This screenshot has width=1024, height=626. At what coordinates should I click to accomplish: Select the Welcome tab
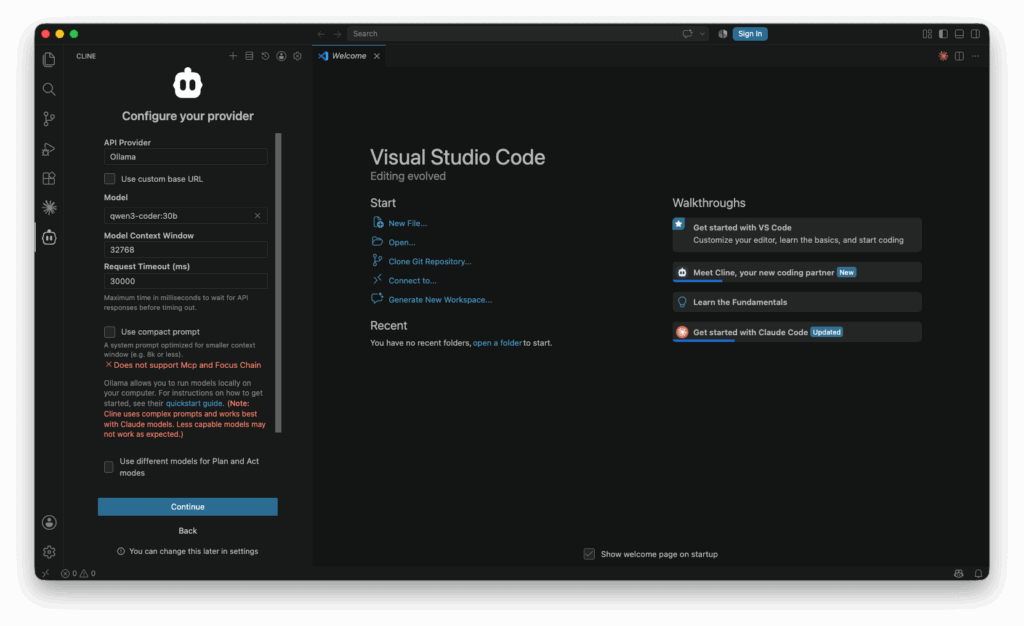(x=349, y=56)
